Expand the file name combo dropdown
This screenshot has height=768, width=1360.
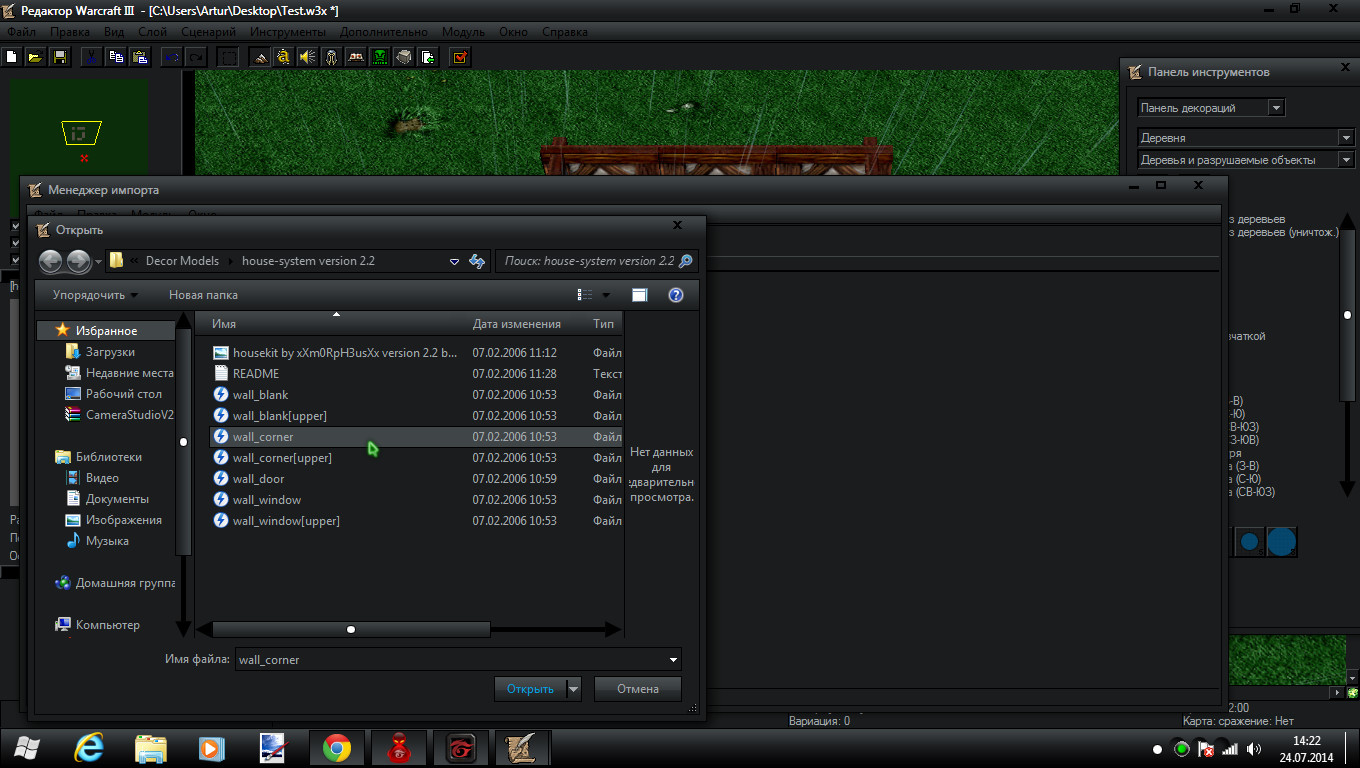(673, 660)
